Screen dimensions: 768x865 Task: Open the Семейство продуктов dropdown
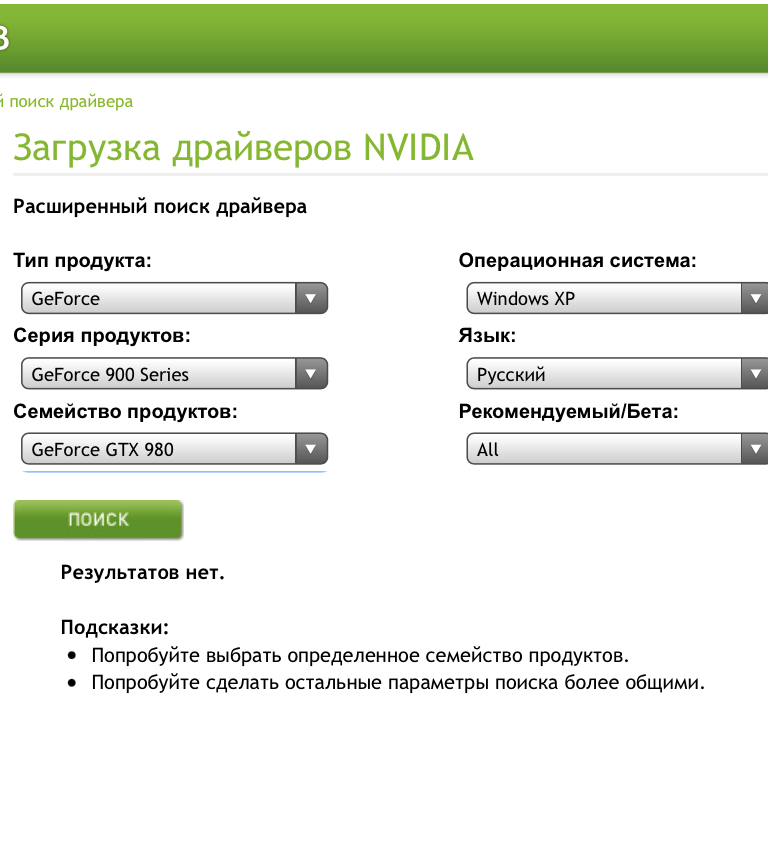160,450
